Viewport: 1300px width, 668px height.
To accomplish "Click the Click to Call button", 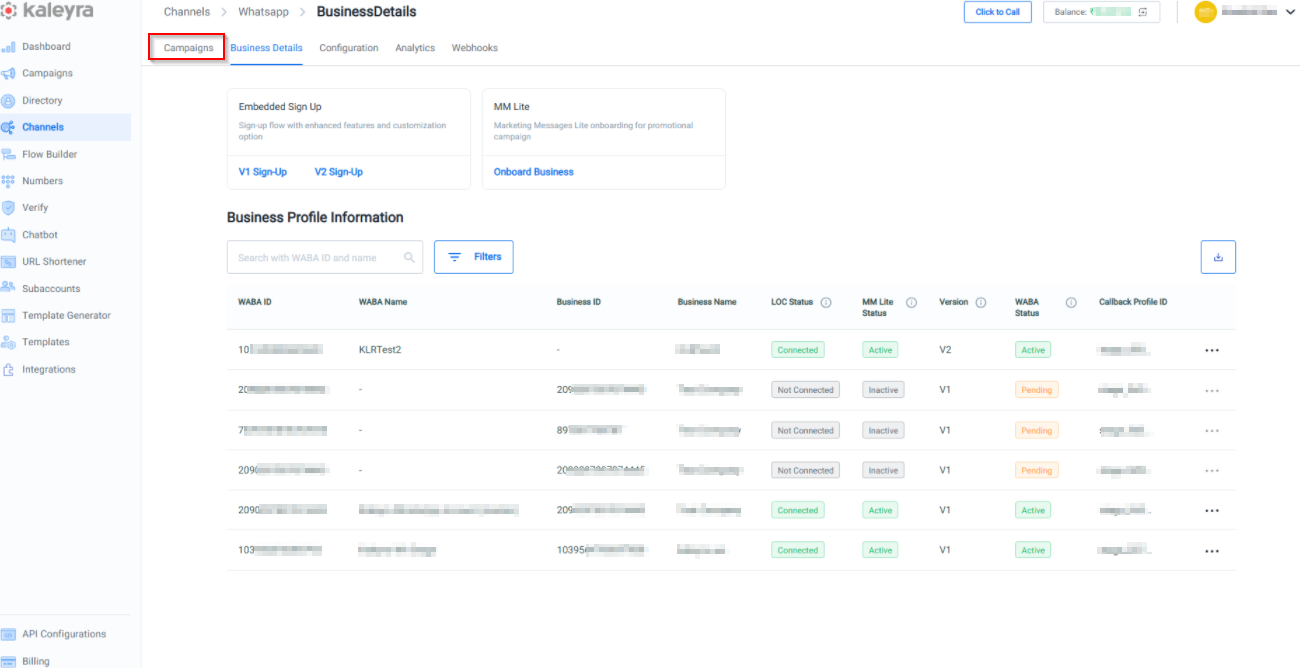I will (998, 12).
